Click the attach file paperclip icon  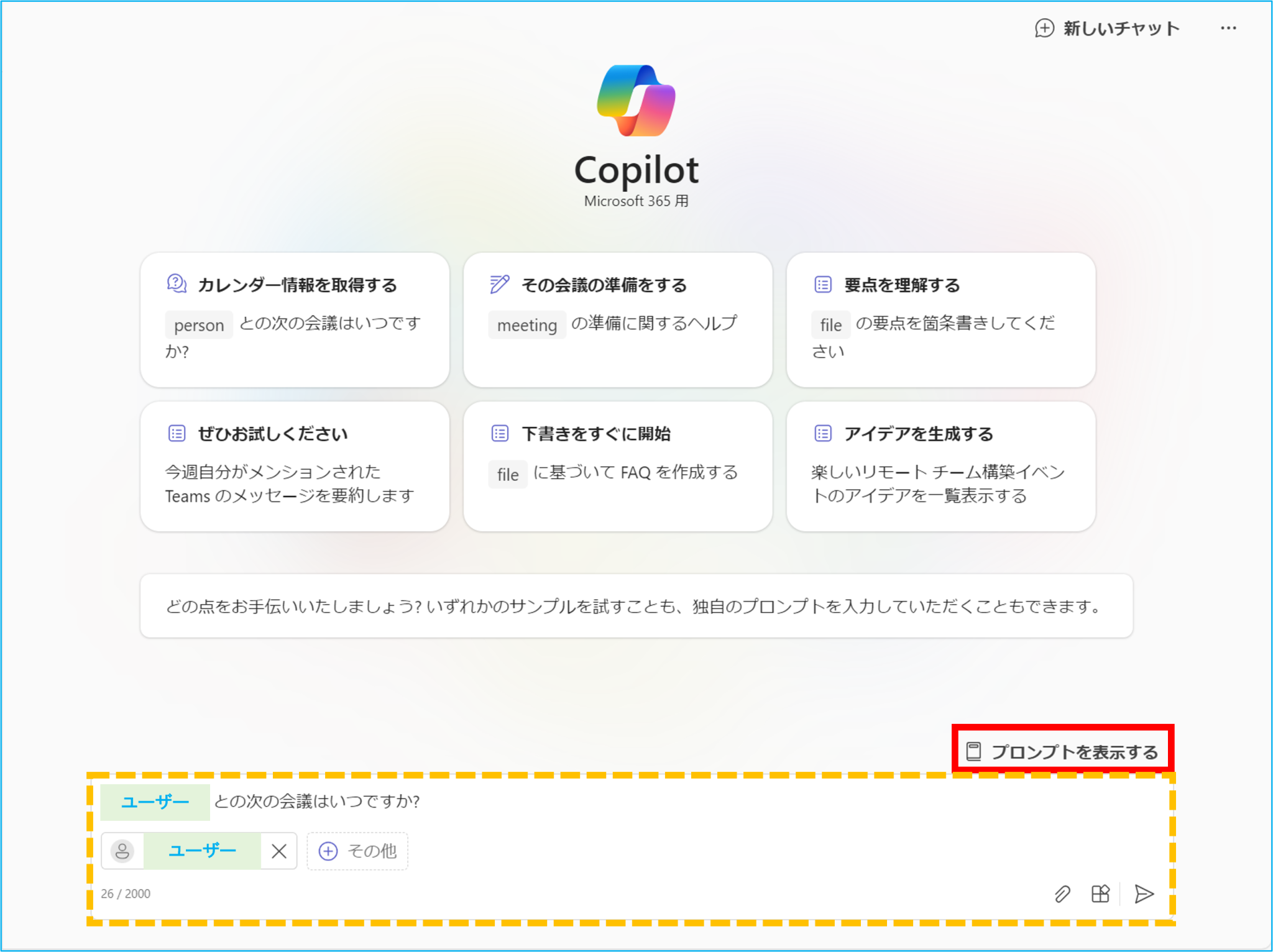[1062, 895]
